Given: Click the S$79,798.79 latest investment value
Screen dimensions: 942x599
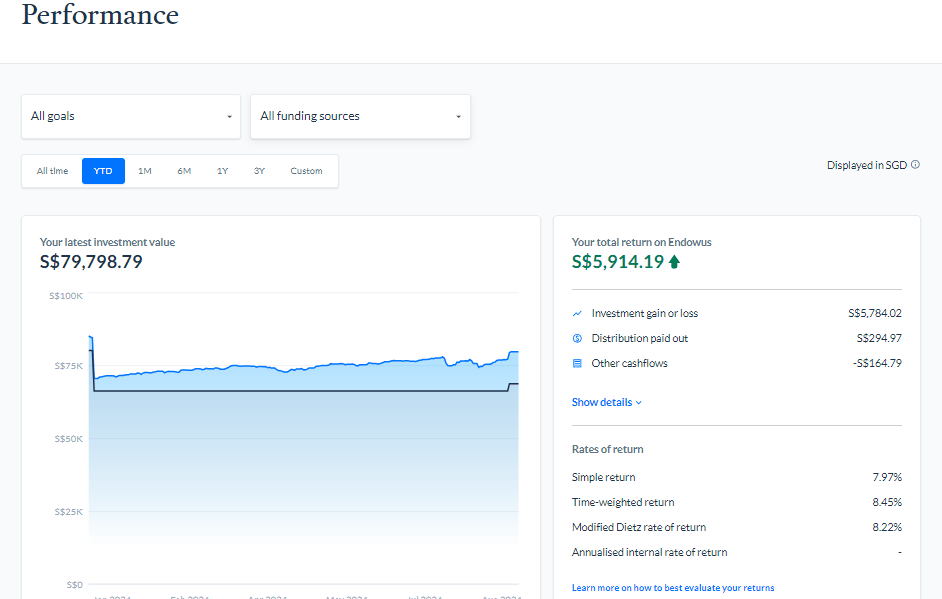Looking at the screenshot, I should tap(91, 262).
